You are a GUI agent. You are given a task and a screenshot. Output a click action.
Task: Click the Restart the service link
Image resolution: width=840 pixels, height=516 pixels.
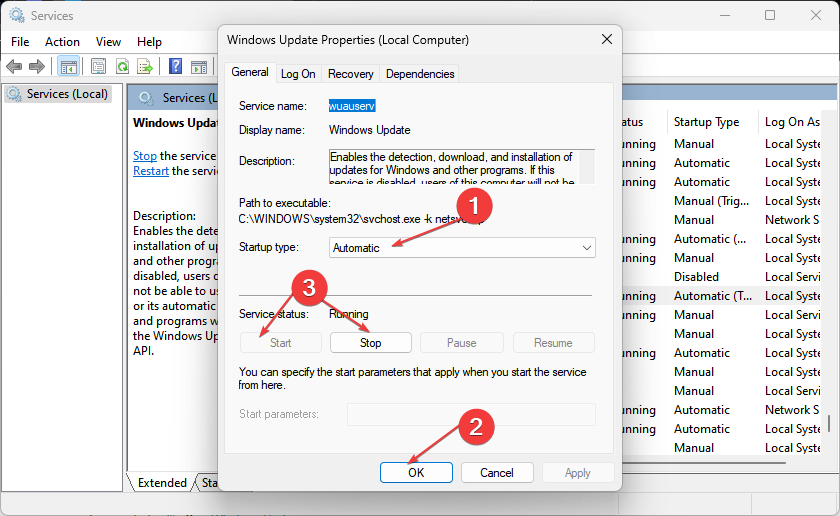pyautogui.click(x=151, y=171)
